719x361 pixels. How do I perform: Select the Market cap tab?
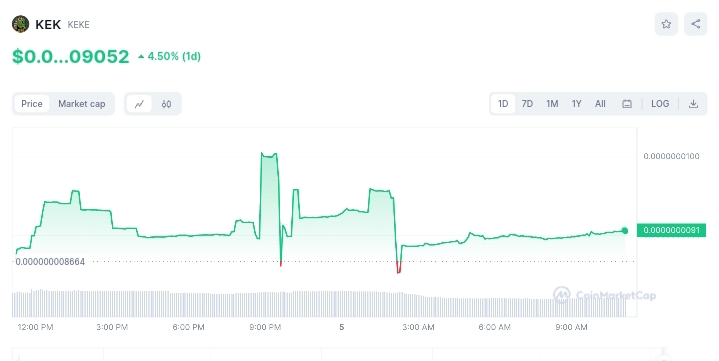(82, 104)
